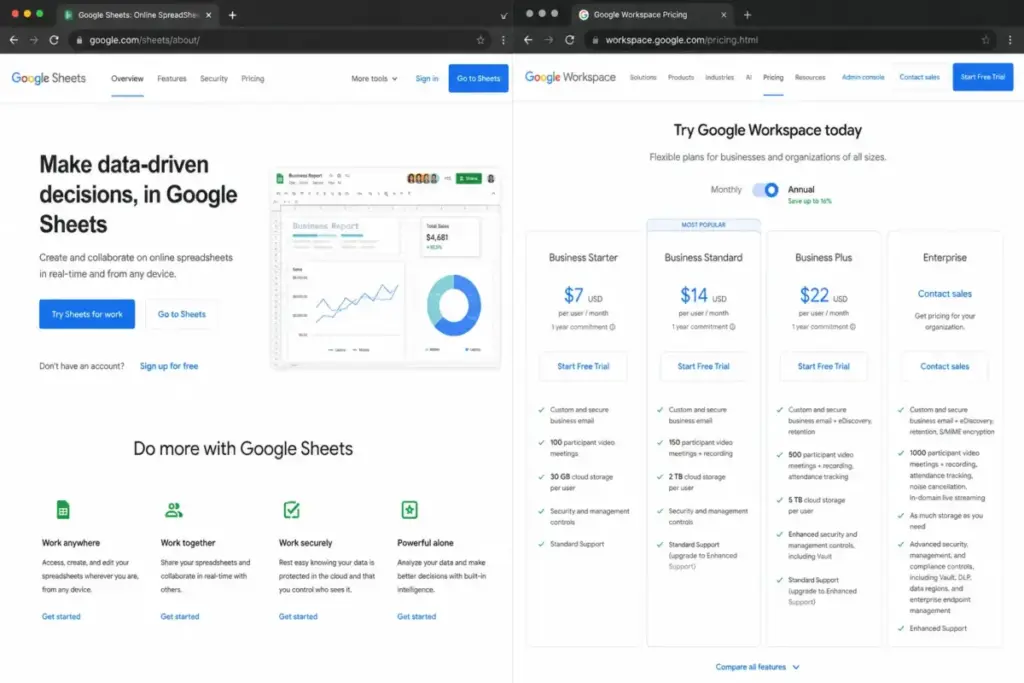Click the Work anywhere spreadsheet icon
The image size is (1024, 683).
point(63,510)
